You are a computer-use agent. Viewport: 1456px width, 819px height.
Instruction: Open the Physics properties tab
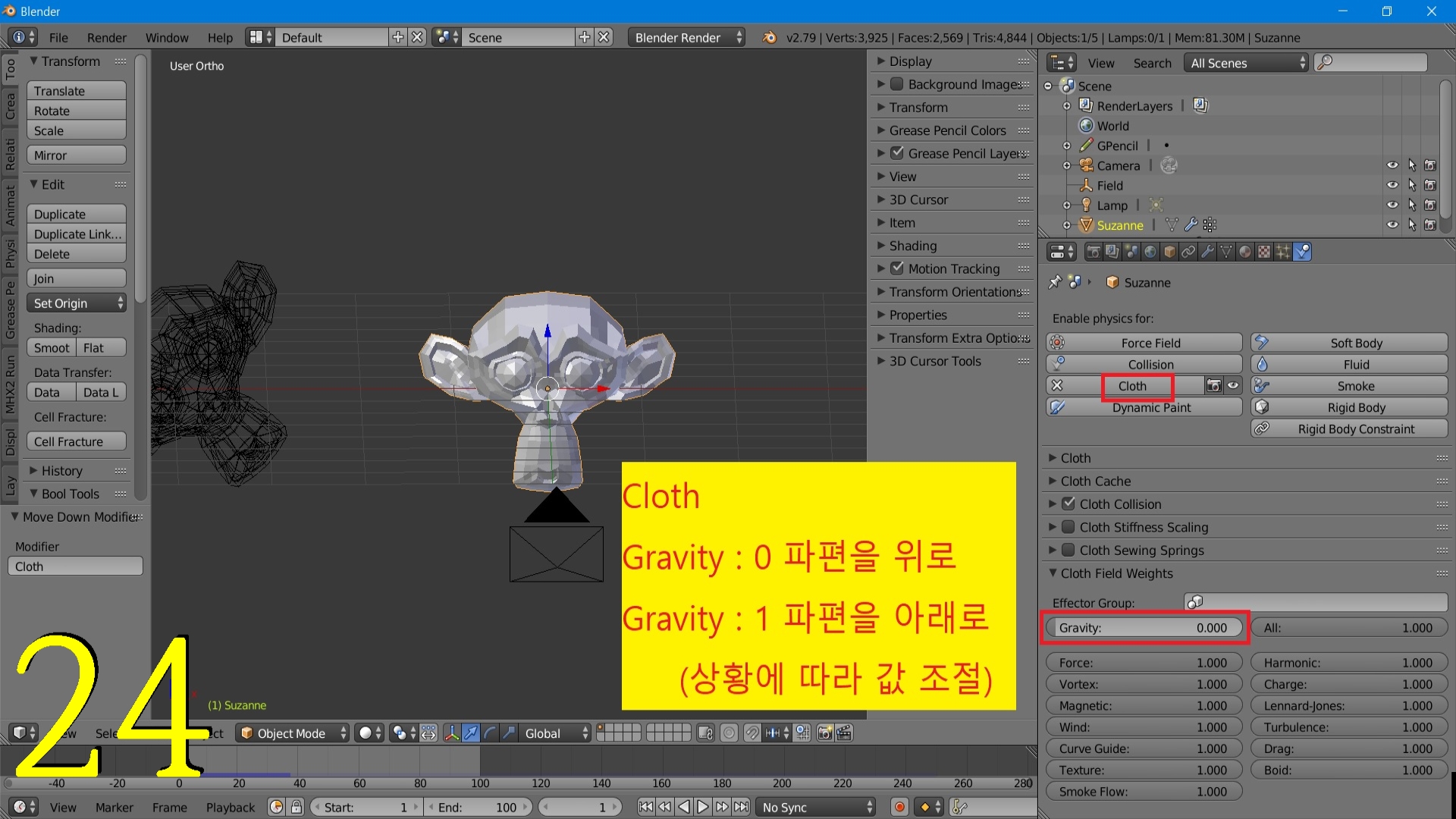1302,252
